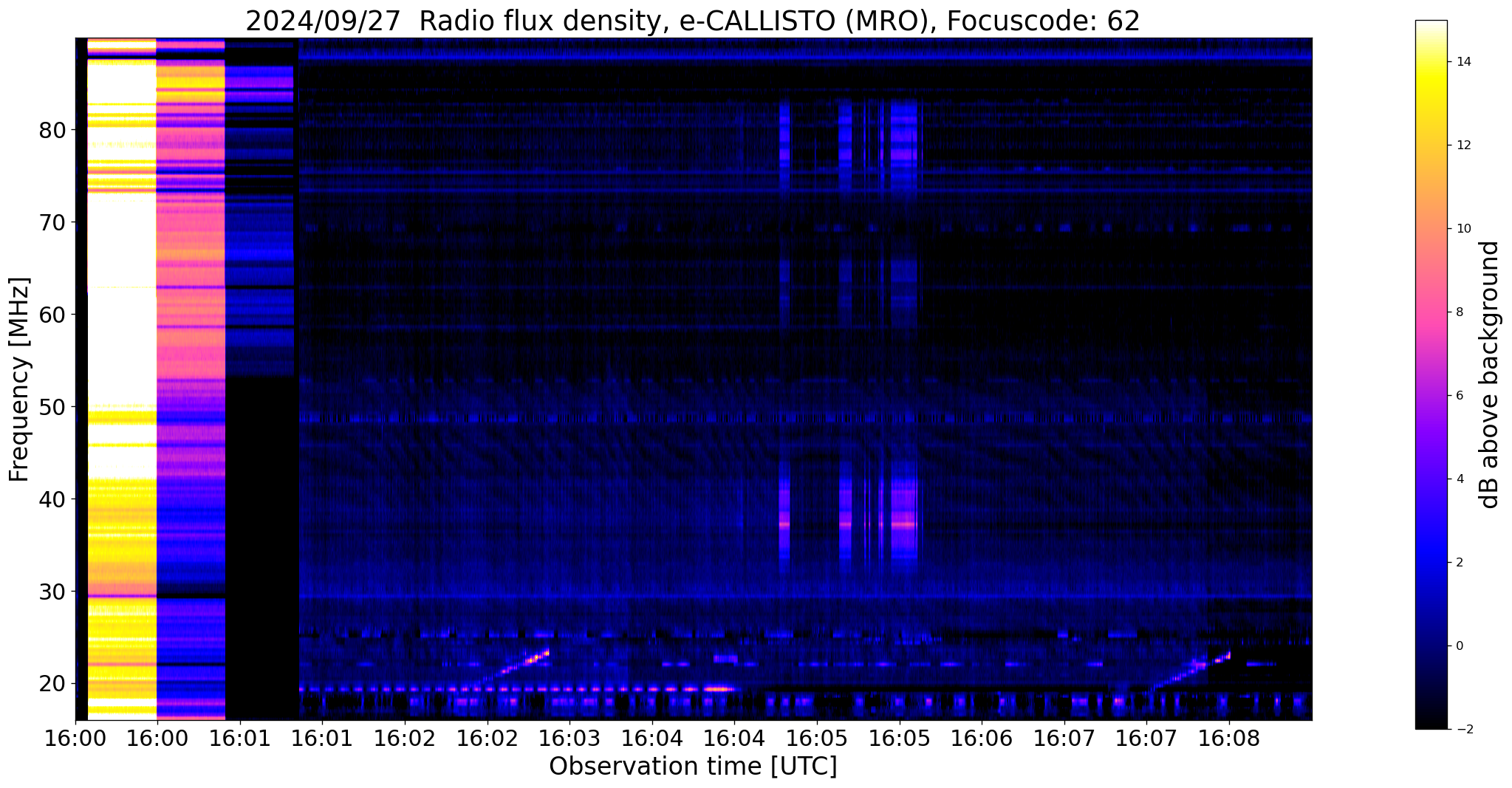Viewport: 1512px width, 788px height.
Task: Click the 40 tick on the frequency axis
Action: pos(53,499)
